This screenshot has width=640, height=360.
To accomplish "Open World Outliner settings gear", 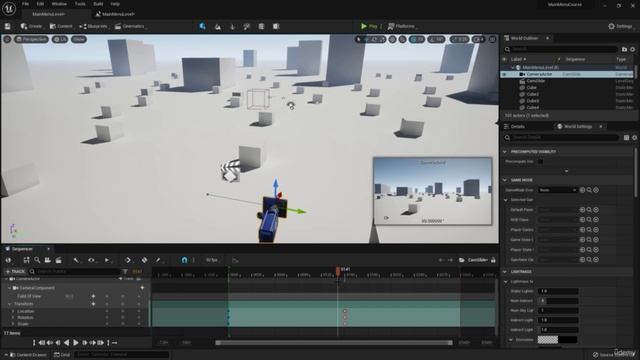I will 633,49.
